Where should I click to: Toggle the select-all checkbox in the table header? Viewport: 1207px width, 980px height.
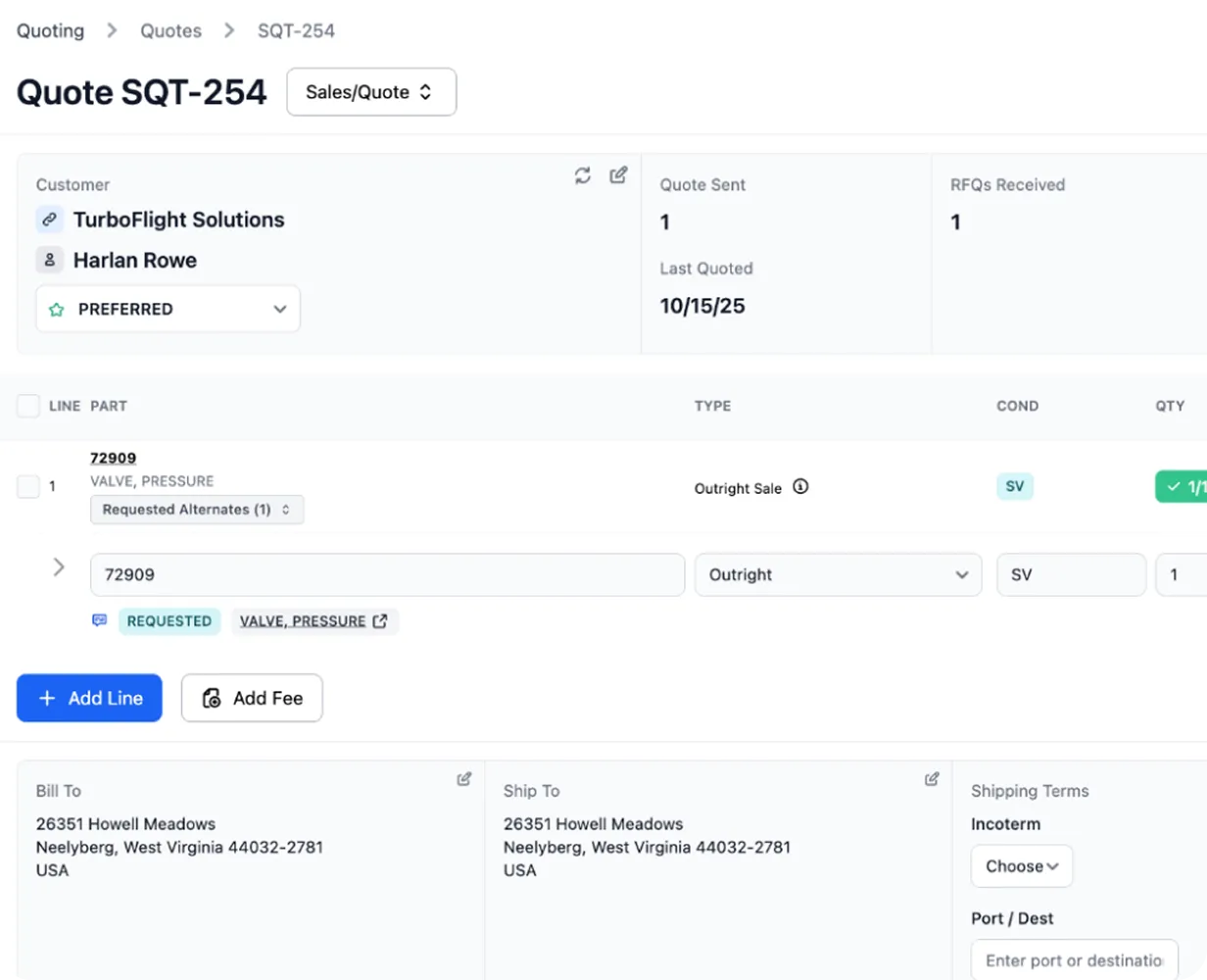click(x=27, y=406)
